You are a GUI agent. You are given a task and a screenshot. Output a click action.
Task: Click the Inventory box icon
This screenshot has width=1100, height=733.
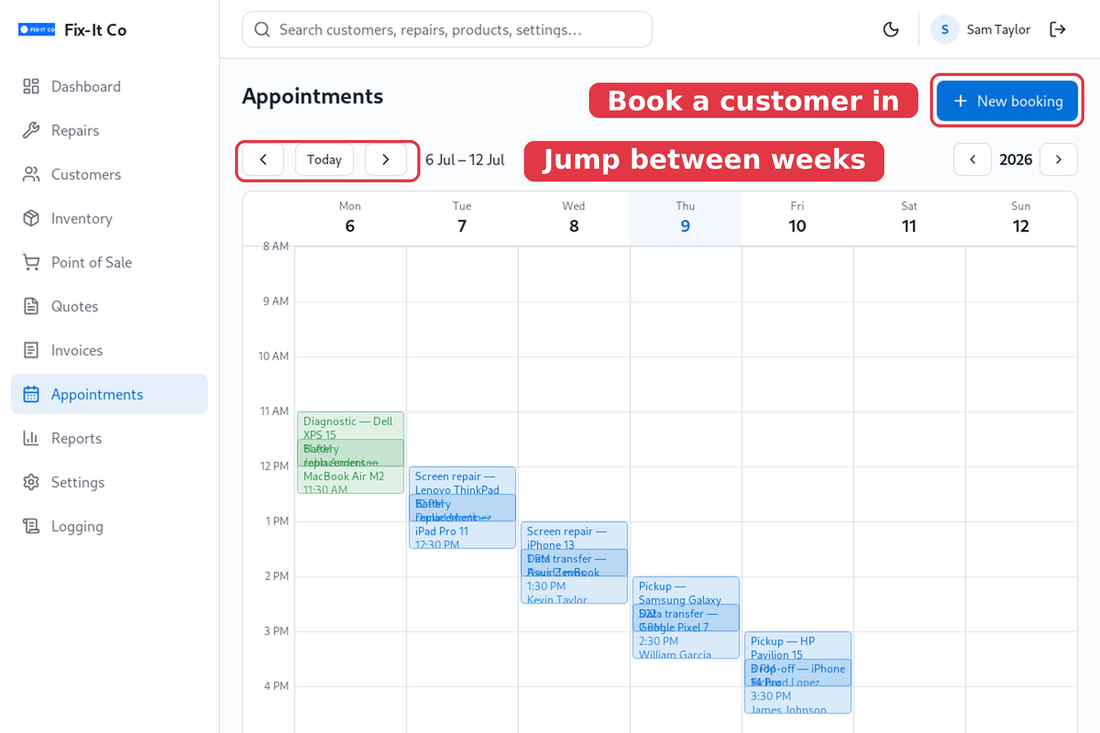(x=31, y=218)
